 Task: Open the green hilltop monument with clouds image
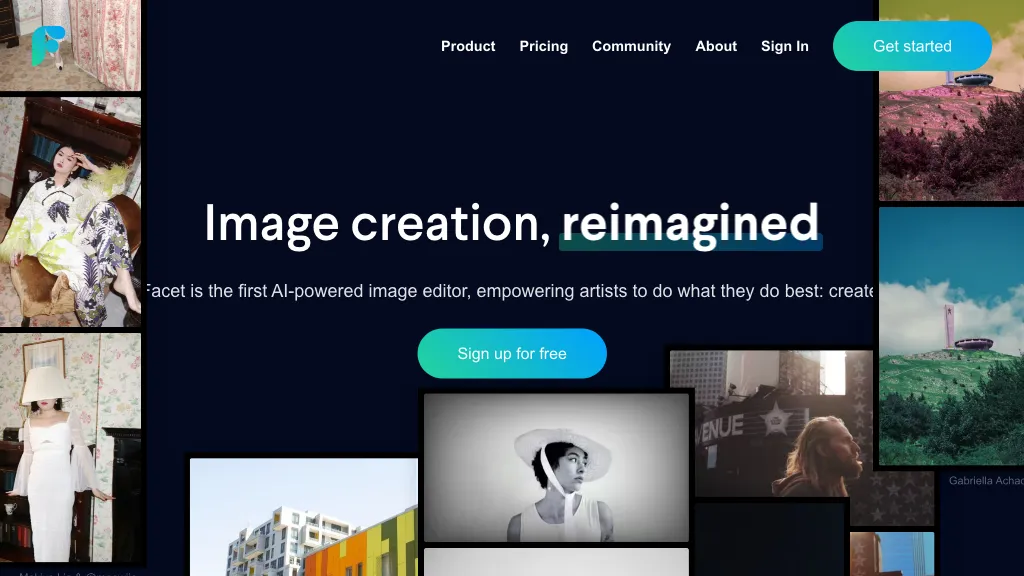(x=952, y=336)
